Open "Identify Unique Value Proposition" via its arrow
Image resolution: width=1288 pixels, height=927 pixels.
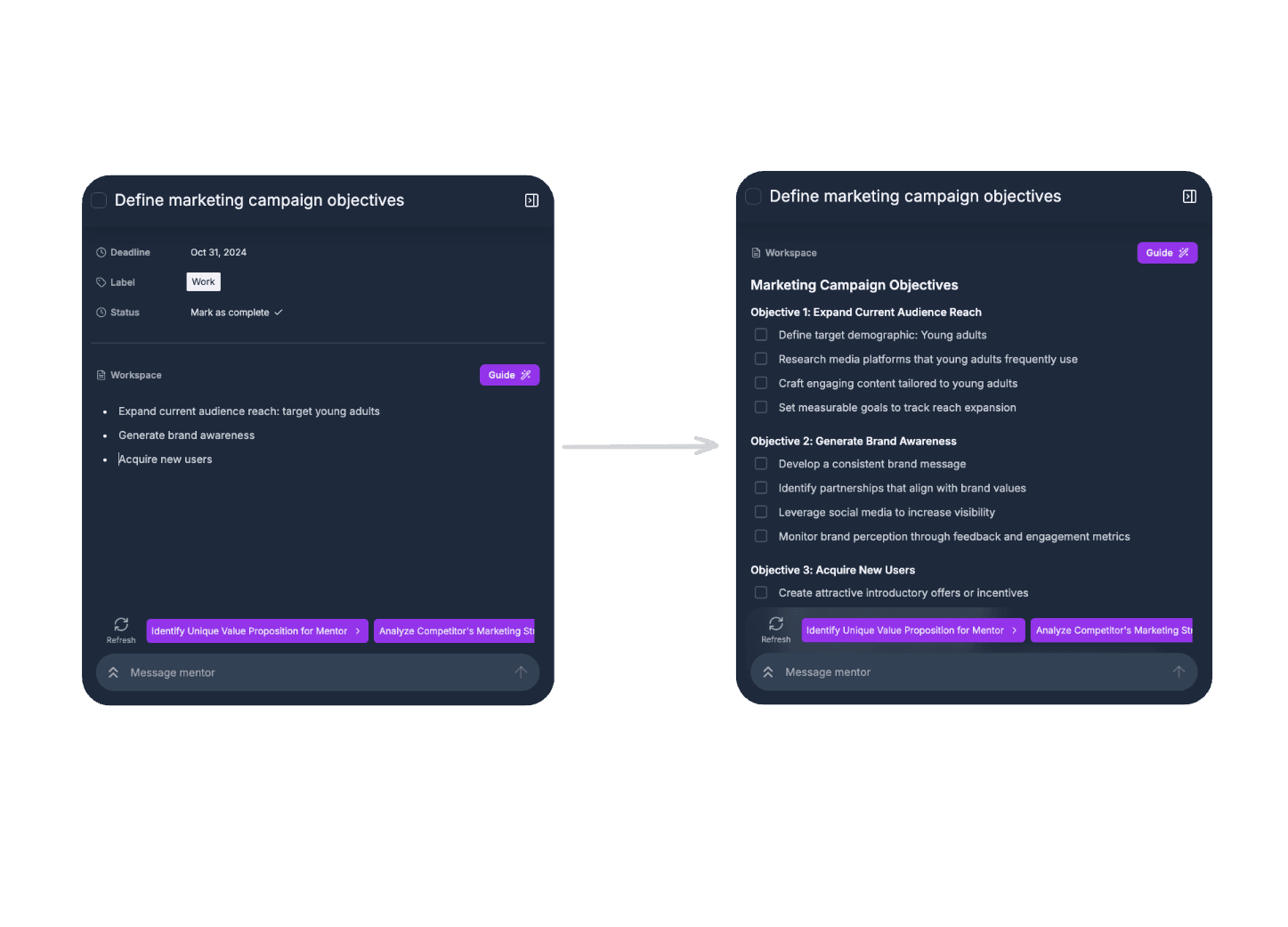358,630
